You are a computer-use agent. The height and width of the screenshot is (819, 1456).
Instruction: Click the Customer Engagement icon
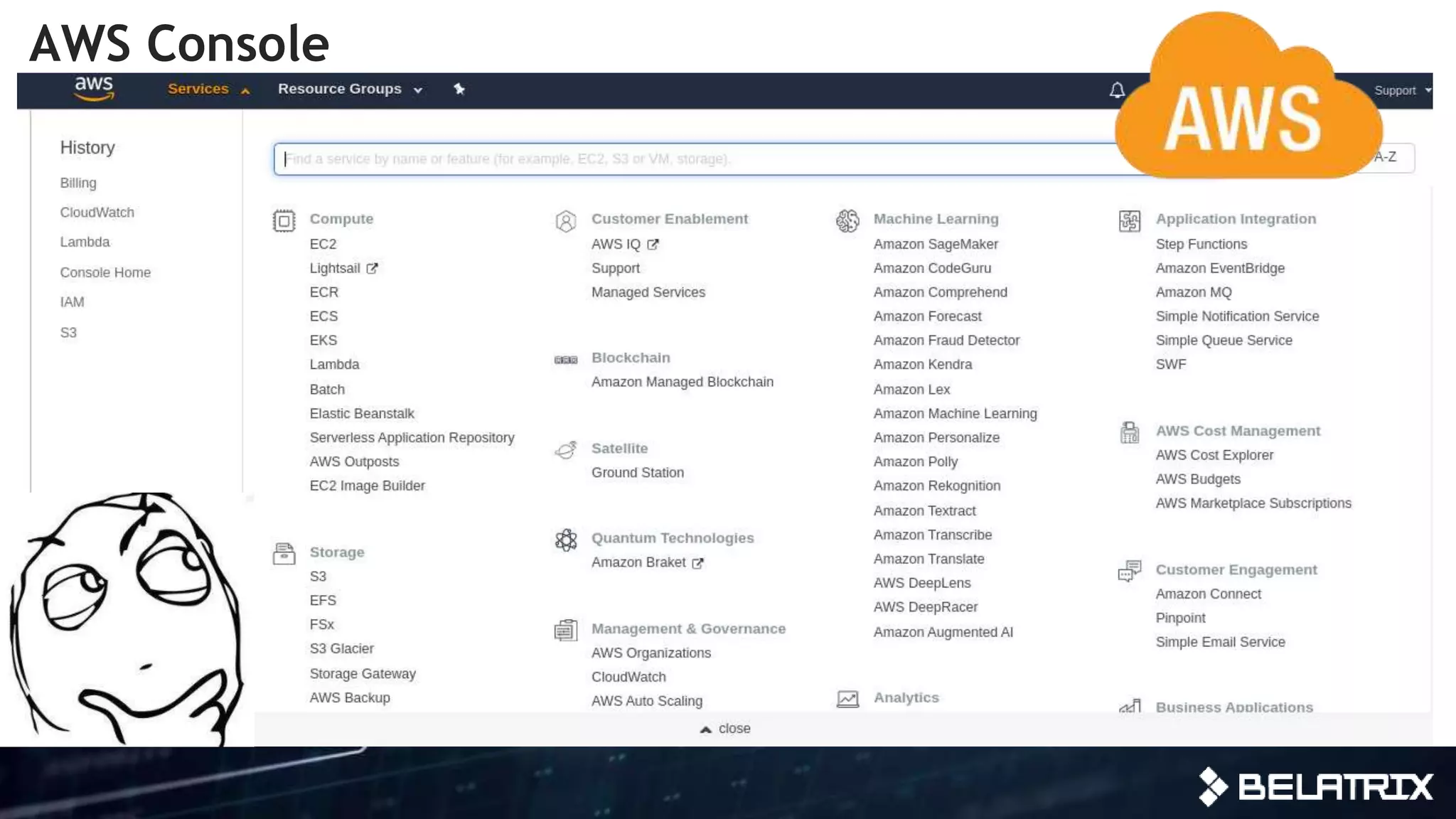1130,571
